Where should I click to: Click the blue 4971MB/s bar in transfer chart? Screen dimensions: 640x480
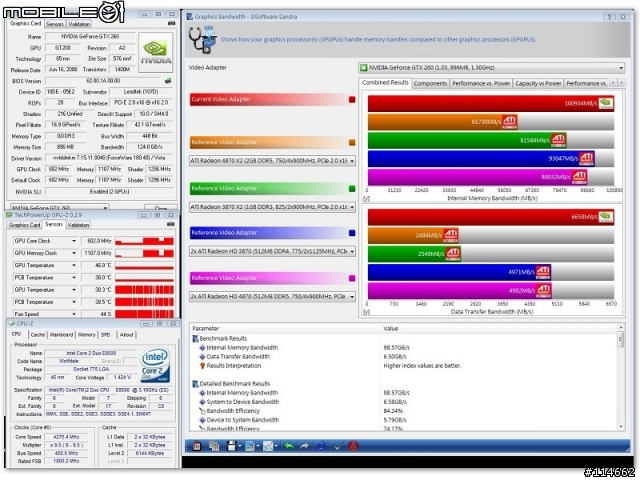tap(460, 272)
